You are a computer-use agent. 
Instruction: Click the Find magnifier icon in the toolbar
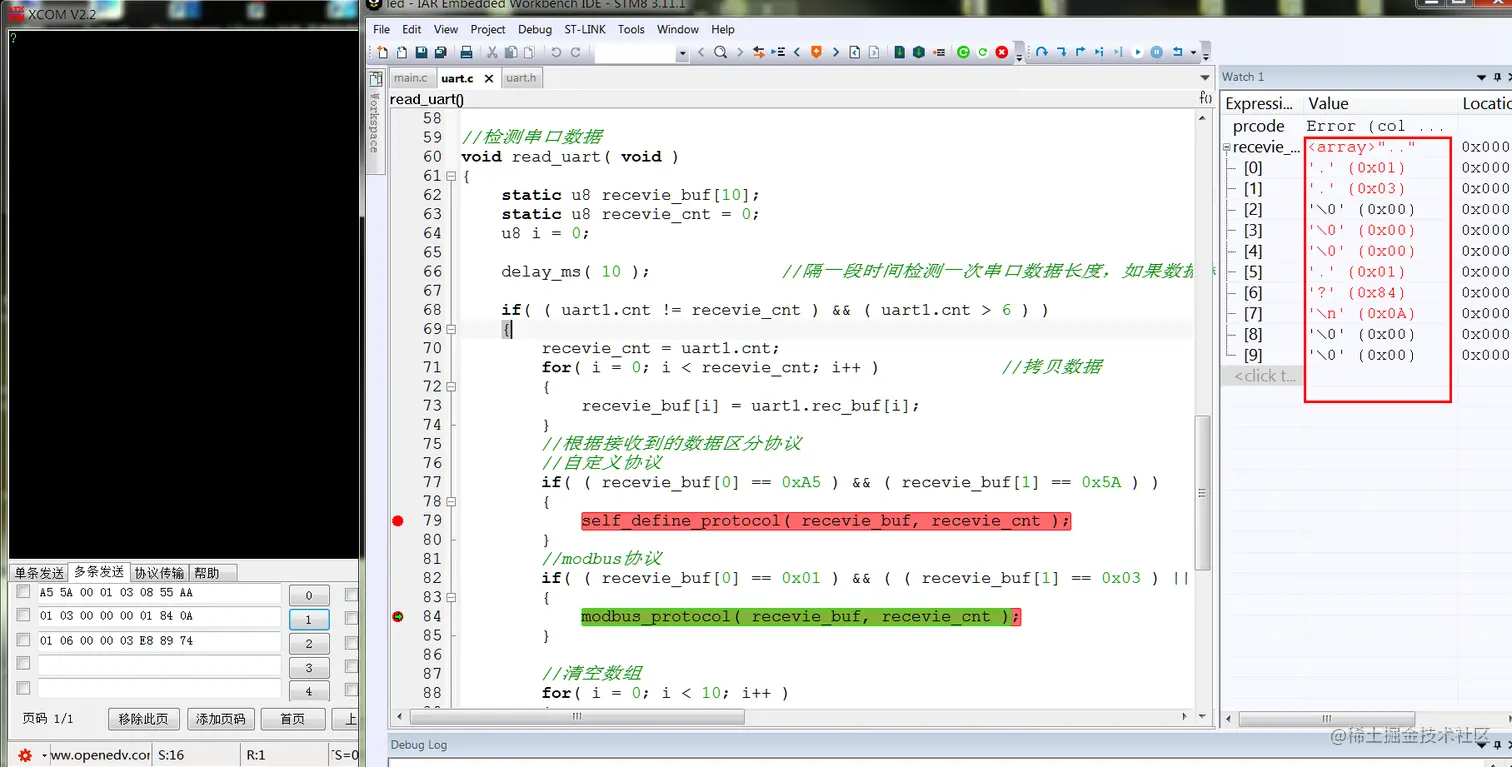click(720, 52)
